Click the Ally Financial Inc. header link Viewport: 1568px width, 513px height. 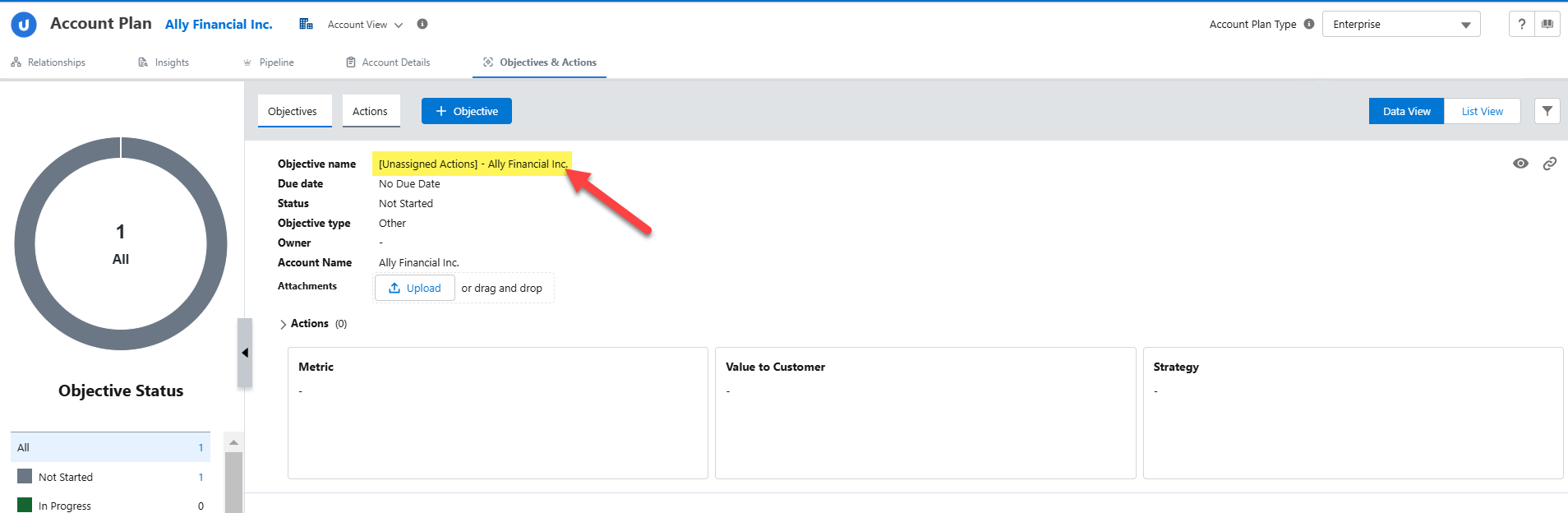(219, 25)
